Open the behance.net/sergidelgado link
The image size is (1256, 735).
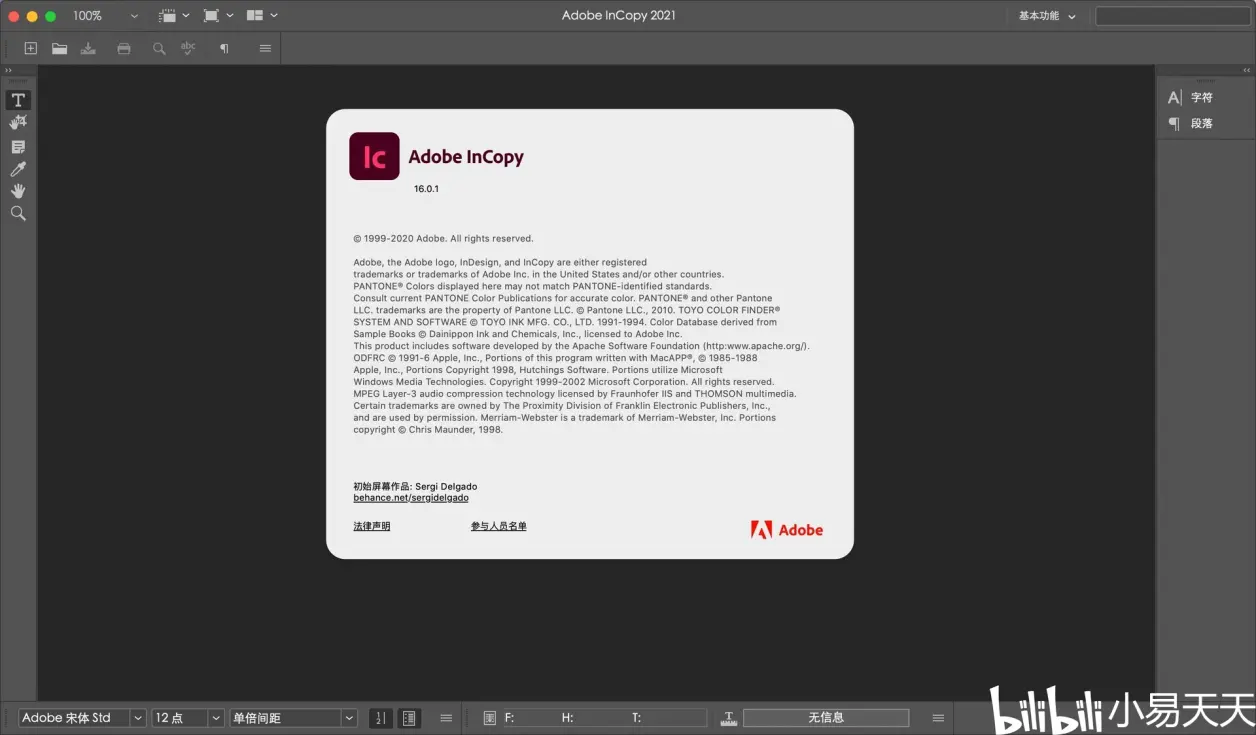click(x=411, y=498)
